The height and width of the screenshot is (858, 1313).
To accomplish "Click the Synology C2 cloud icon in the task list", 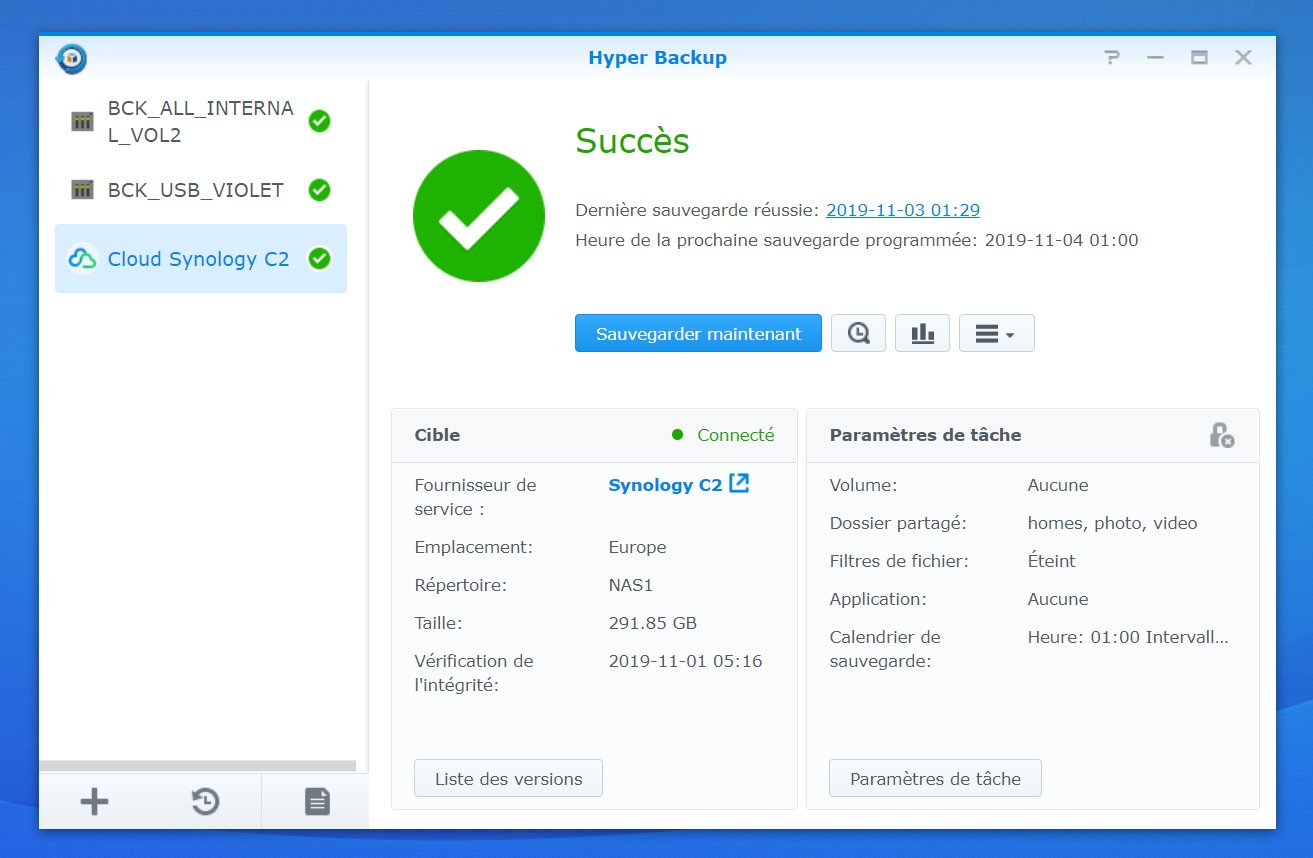I will click(x=82, y=259).
